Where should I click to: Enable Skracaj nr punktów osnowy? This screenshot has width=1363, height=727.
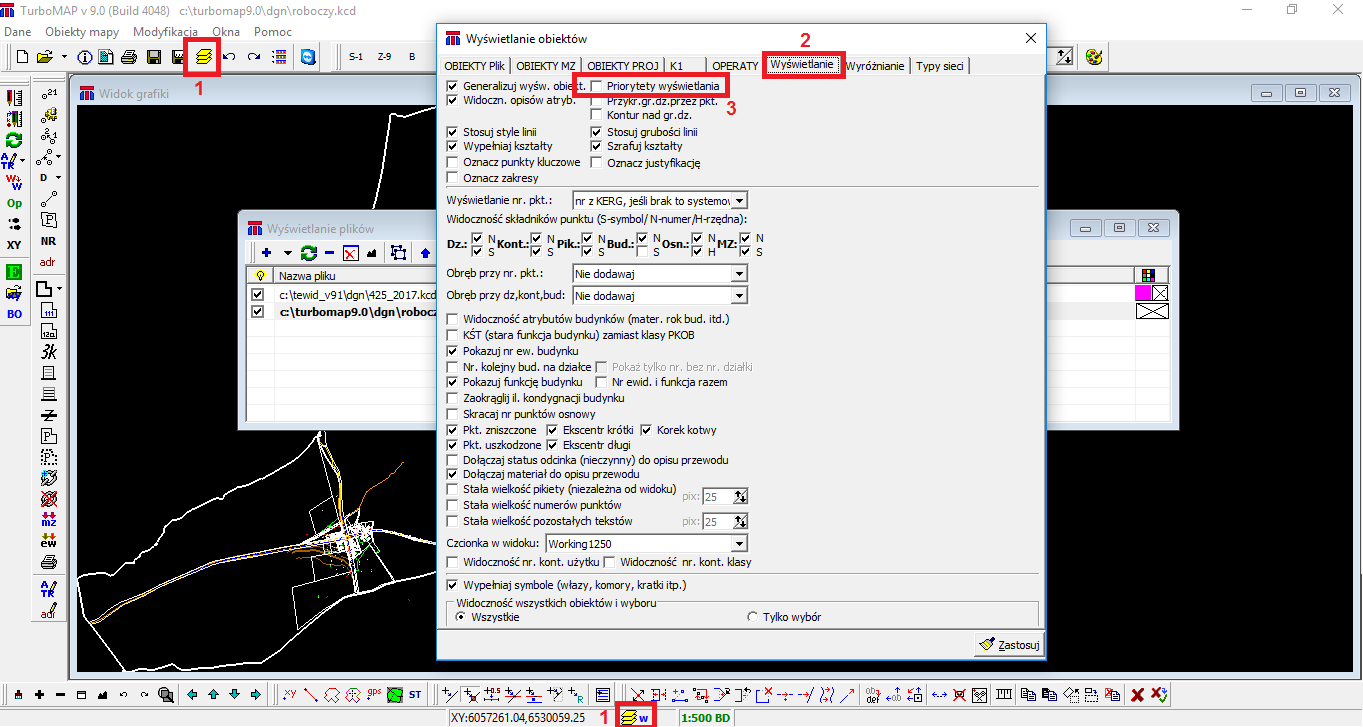tap(453, 414)
